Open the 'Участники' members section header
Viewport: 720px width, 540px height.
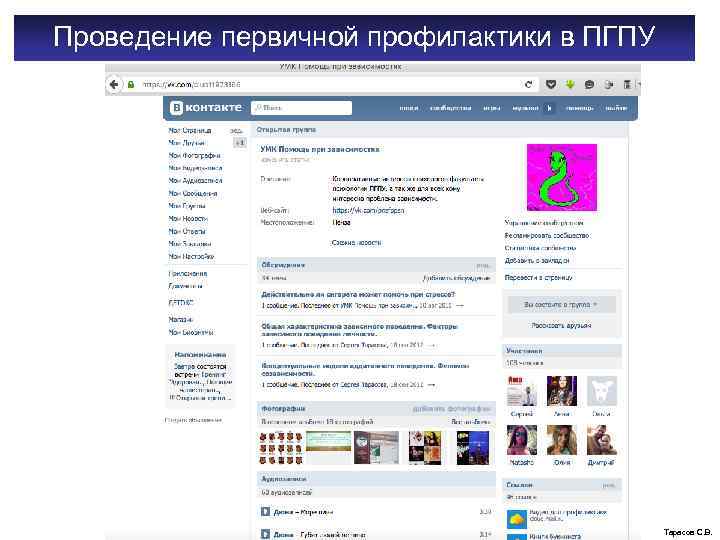pos(562,350)
